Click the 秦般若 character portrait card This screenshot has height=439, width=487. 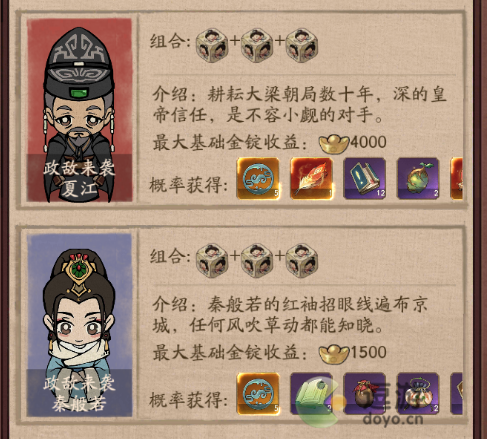pyautogui.click(x=79, y=325)
